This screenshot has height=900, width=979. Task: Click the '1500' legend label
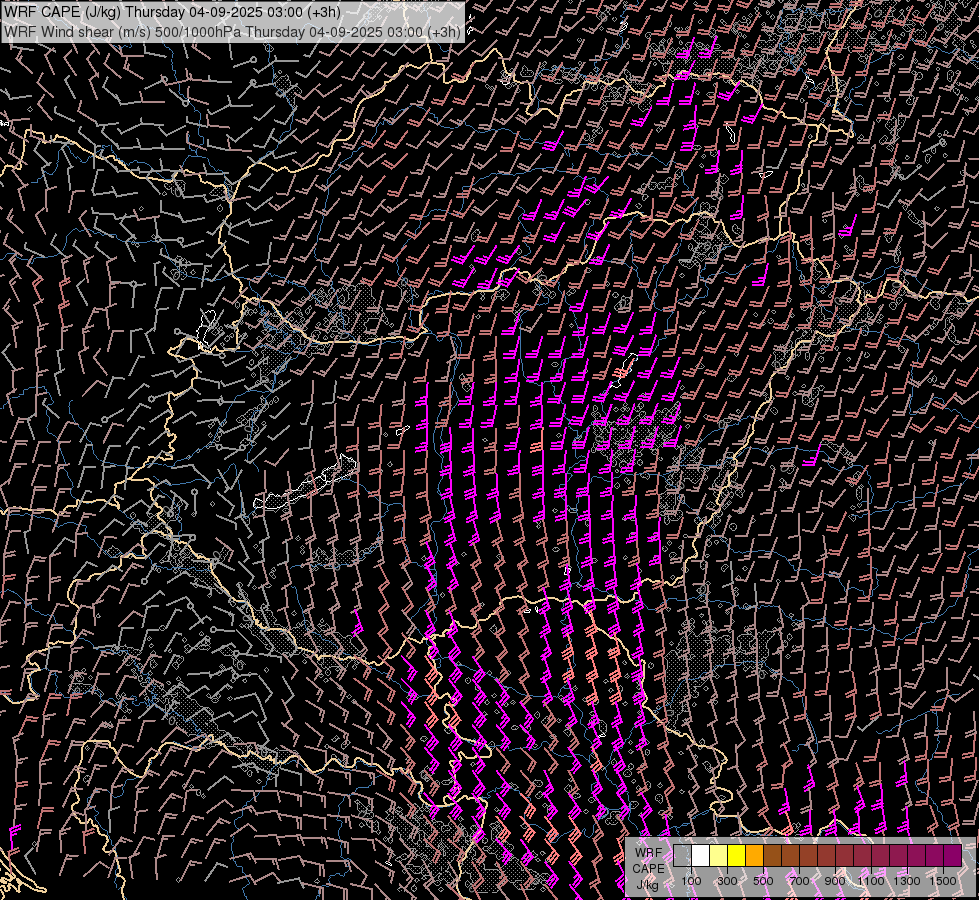(x=943, y=881)
